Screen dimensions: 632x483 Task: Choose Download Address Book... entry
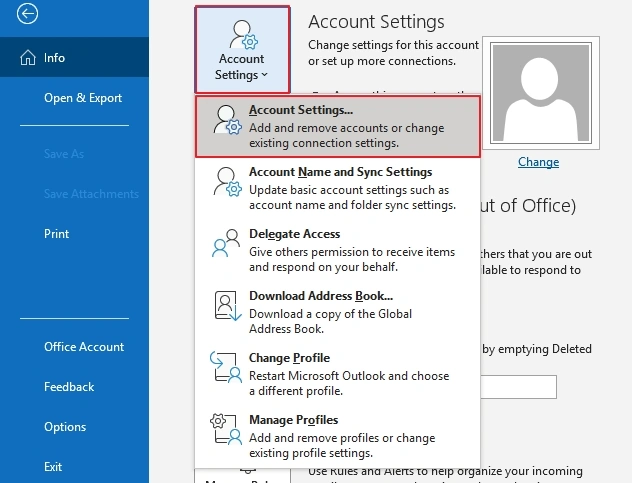click(x=338, y=312)
